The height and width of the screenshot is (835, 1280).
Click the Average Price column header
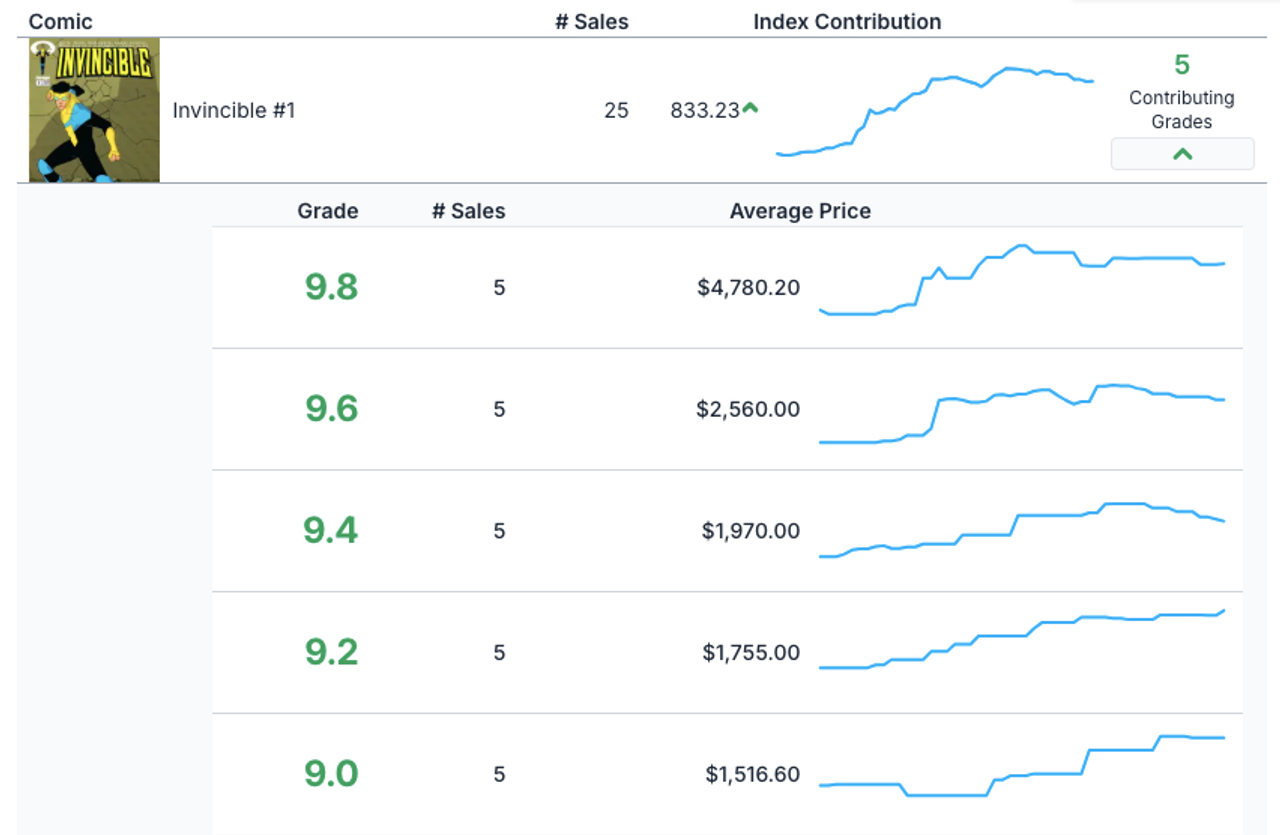(x=800, y=211)
